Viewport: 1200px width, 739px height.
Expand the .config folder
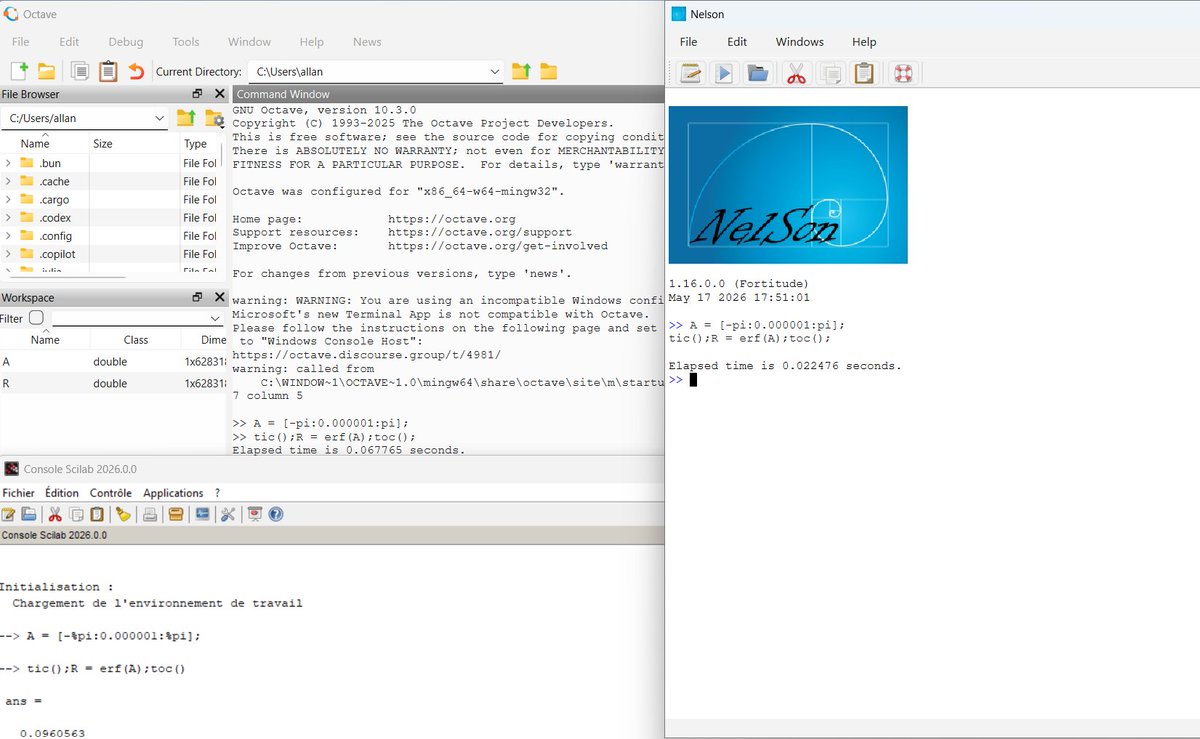click(x=9, y=236)
